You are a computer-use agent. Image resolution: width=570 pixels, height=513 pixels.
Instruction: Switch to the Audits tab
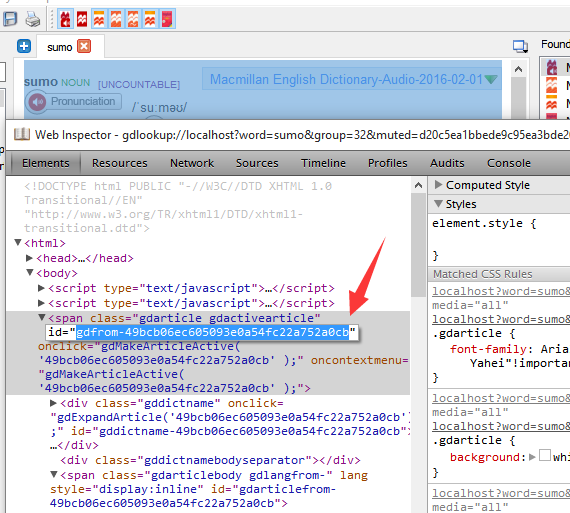coord(447,163)
